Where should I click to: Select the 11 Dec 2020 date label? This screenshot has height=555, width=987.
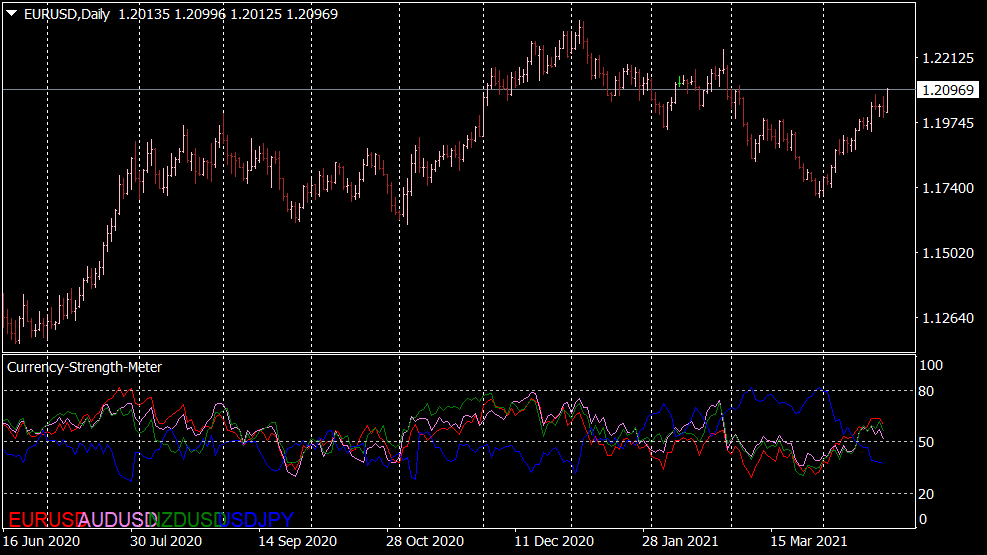coord(553,541)
